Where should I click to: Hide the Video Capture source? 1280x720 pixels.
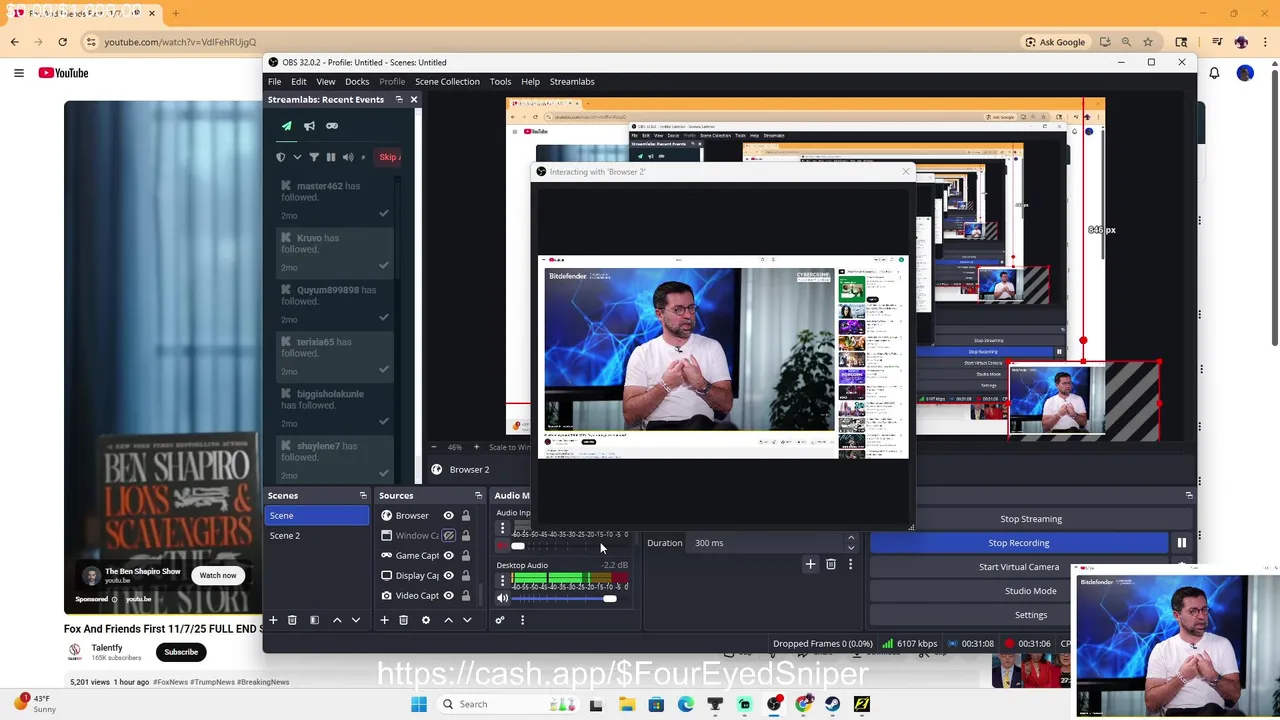(x=448, y=596)
